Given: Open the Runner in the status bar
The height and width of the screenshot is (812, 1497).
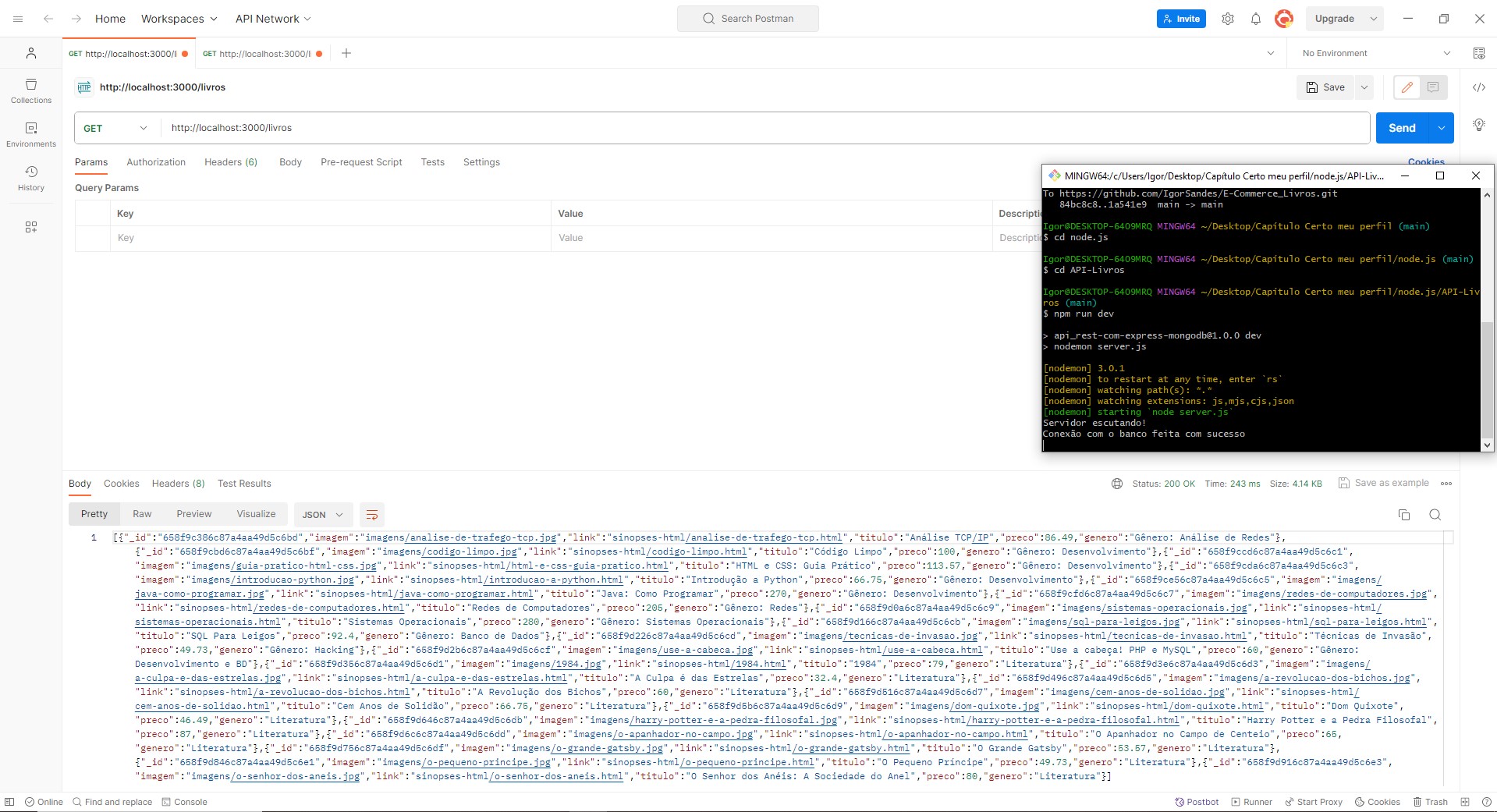Looking at the screenshot, I should coord(1251,802).
